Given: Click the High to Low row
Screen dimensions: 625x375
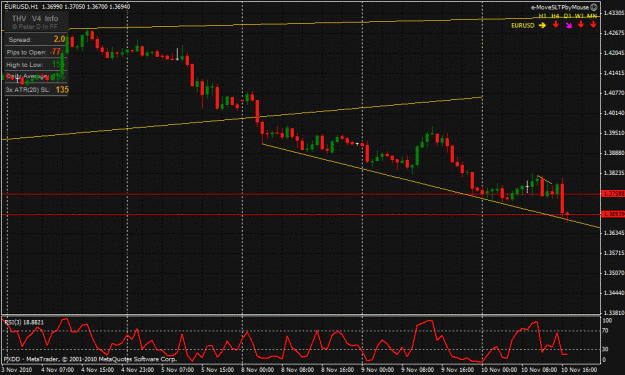Looking at the screenshot, I should point(36,65).
